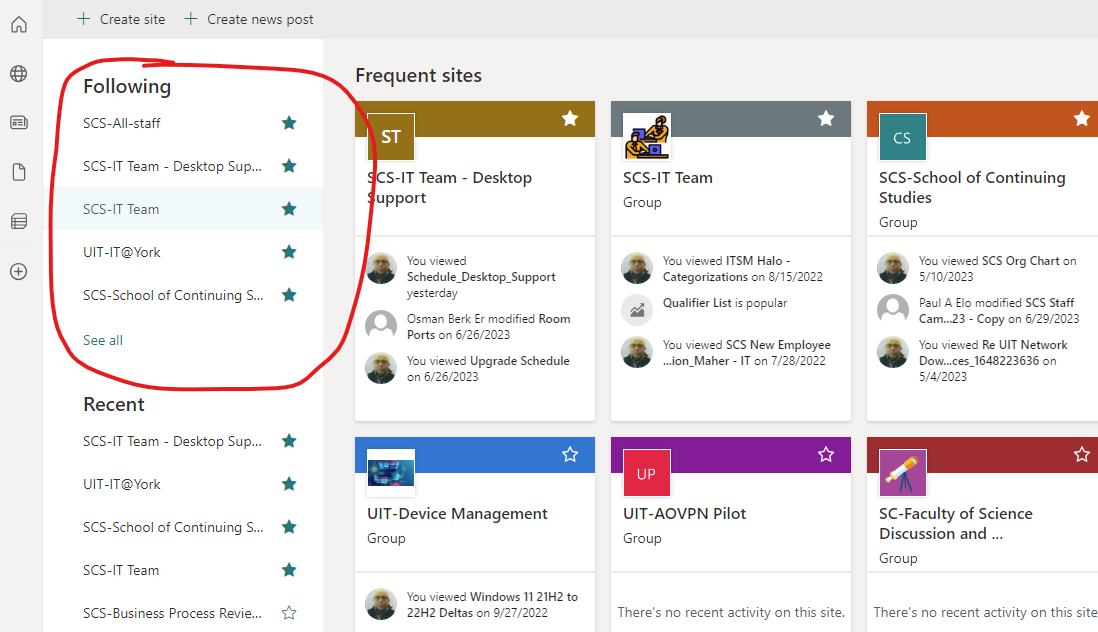Open SCS-IT Team - Desktop Support card title
The height and width of the screenshot is (632, 1098).
[450, 188]
